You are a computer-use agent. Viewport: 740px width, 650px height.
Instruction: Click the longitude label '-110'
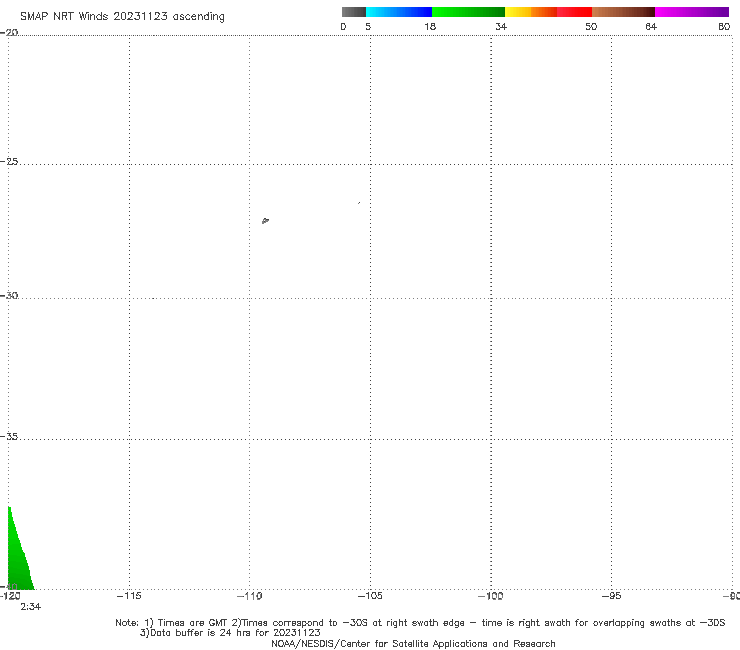(x=249, y=596)
